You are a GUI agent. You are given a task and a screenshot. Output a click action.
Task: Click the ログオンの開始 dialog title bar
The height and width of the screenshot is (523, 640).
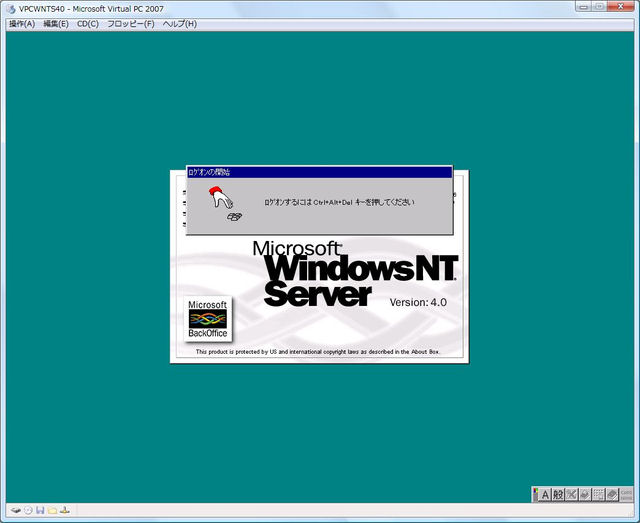click(x=319, y=172)
